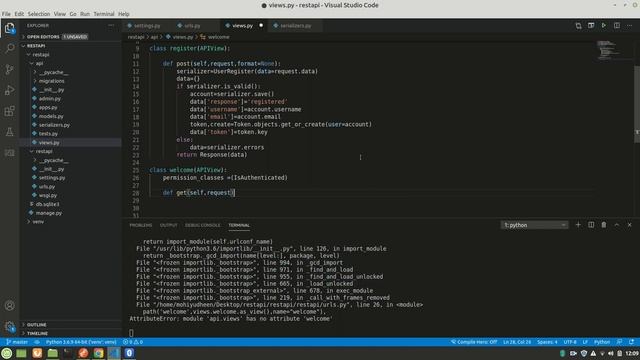Change the Python language mode

(x=602, y=342)
